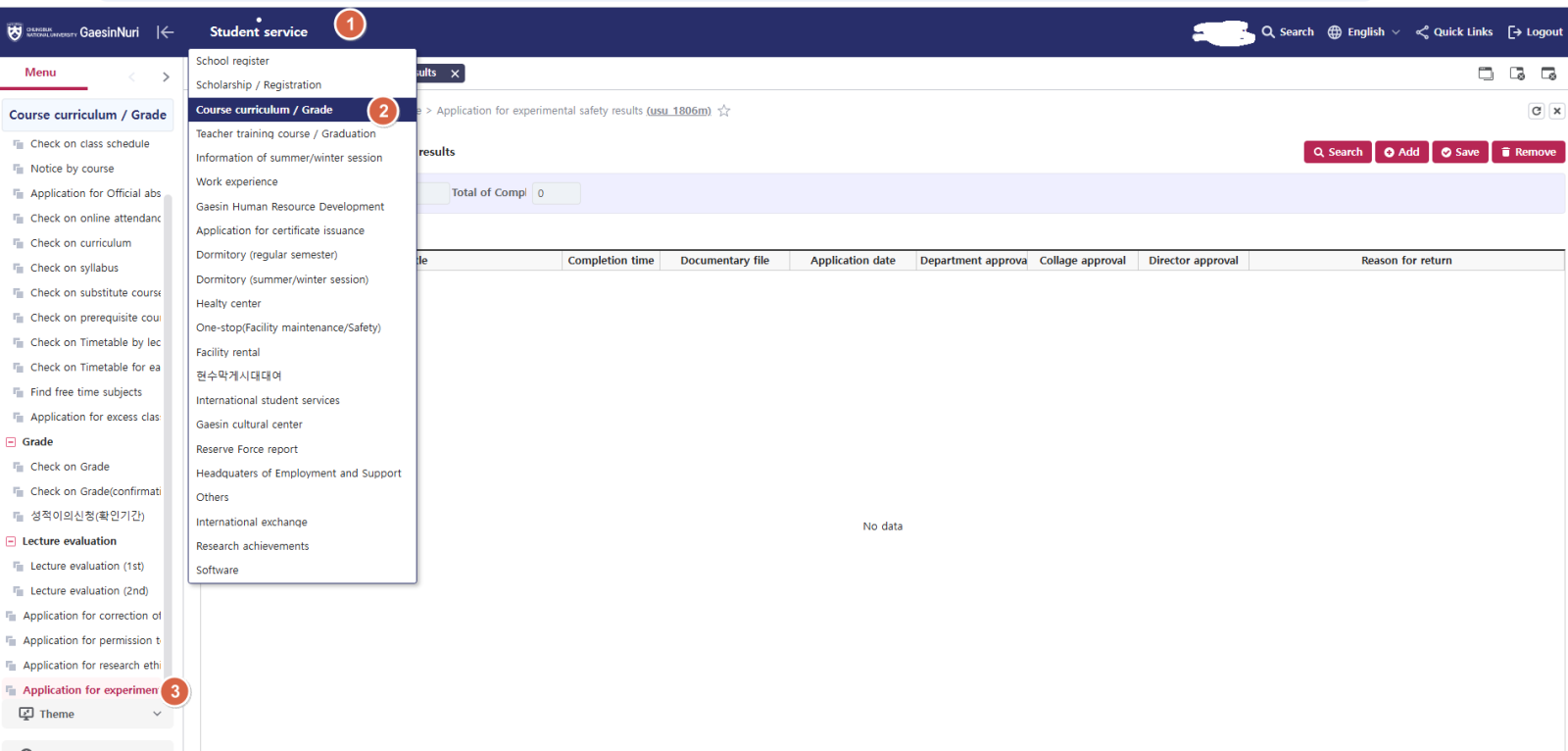This screenshot has height=751, width=1568.
Task: Choose International student services from the menu
Action: tap(302, 401)
